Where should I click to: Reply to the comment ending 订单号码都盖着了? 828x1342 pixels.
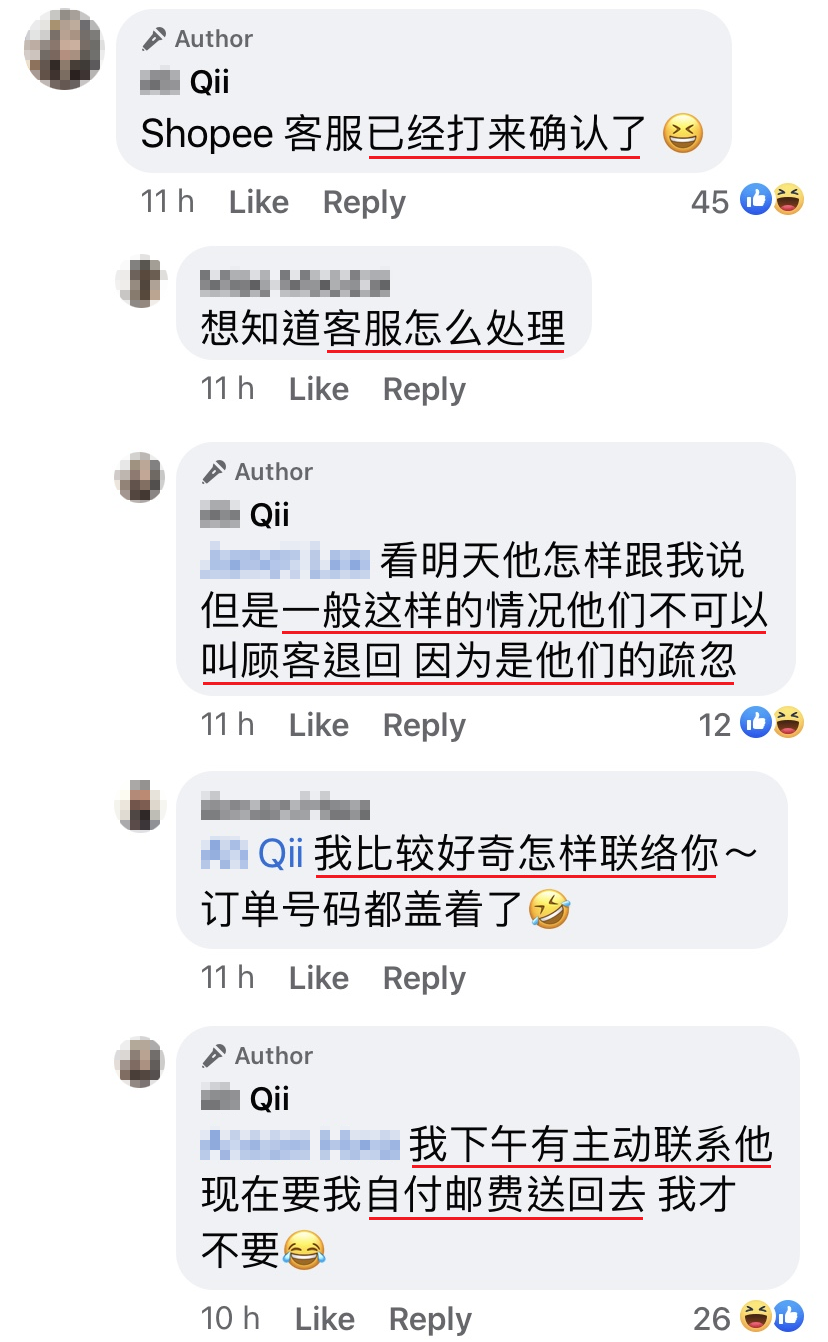pyautogui.click(x=424, y=977)
